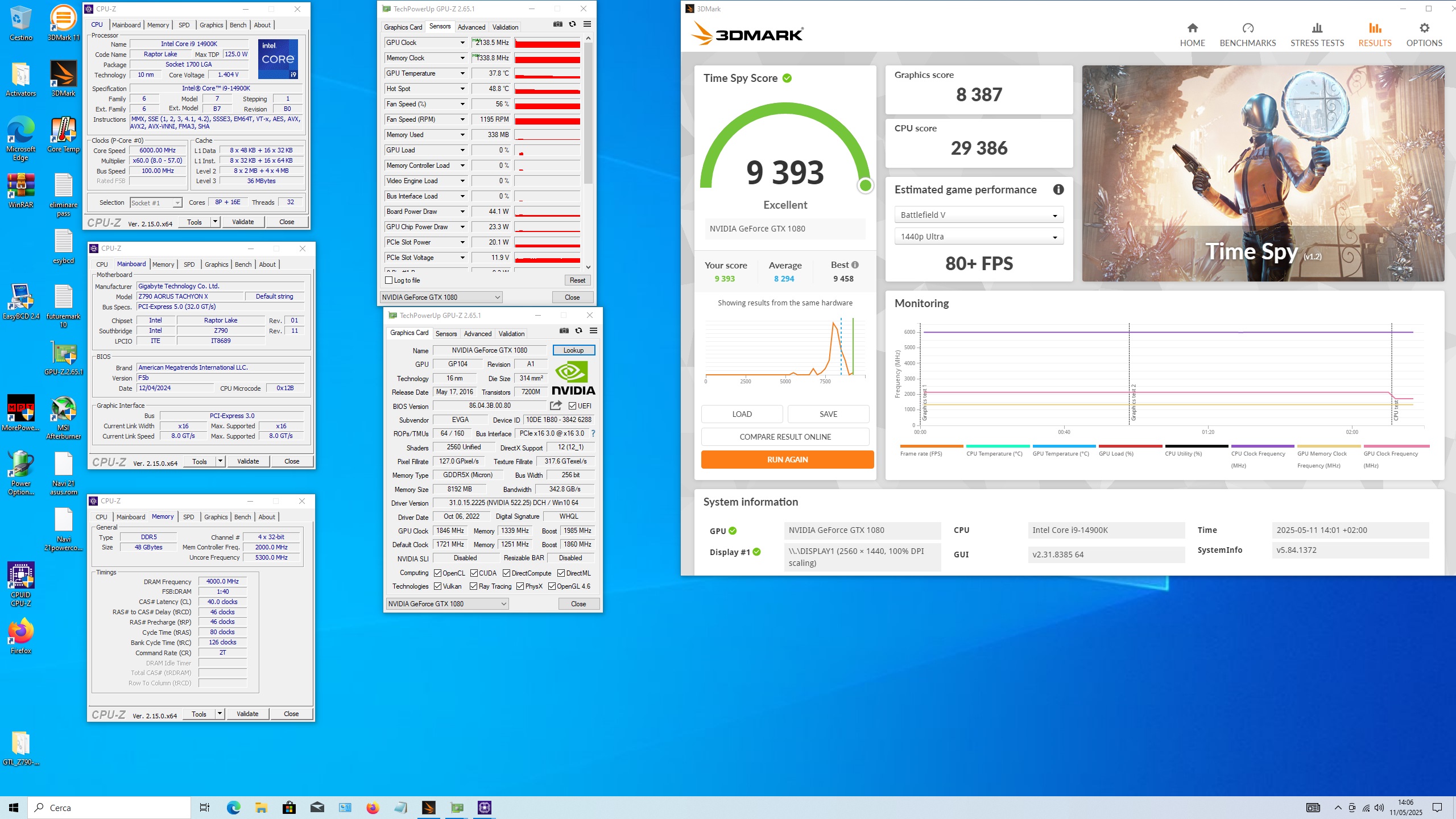This screenshot has height=819, width=1456.
Task: Open hamburger menu in GPU-Z Graphics Card window
Action: click(x=593, y=331)
